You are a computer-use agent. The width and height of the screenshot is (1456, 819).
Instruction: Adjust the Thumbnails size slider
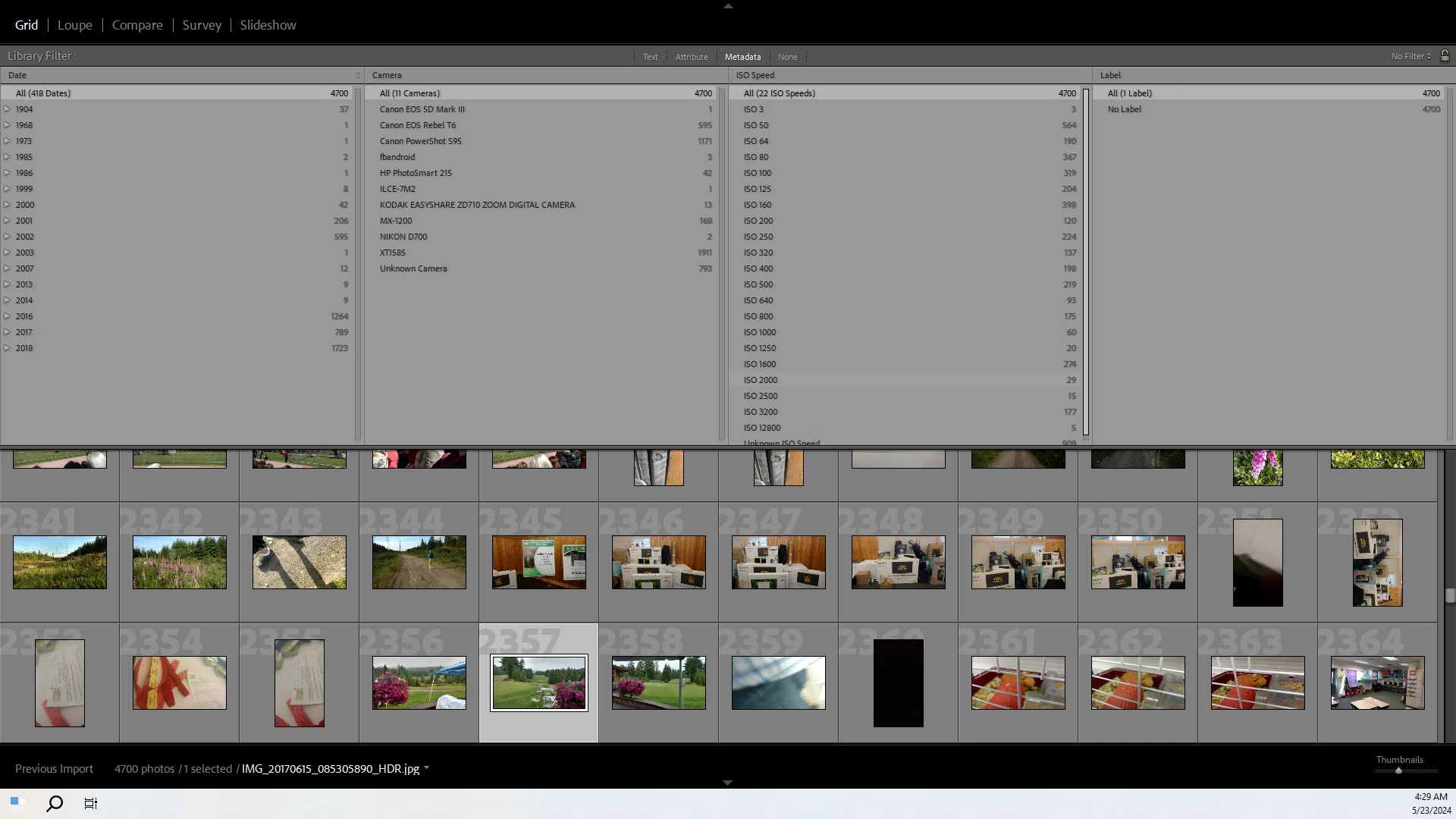coord(1398,770)
